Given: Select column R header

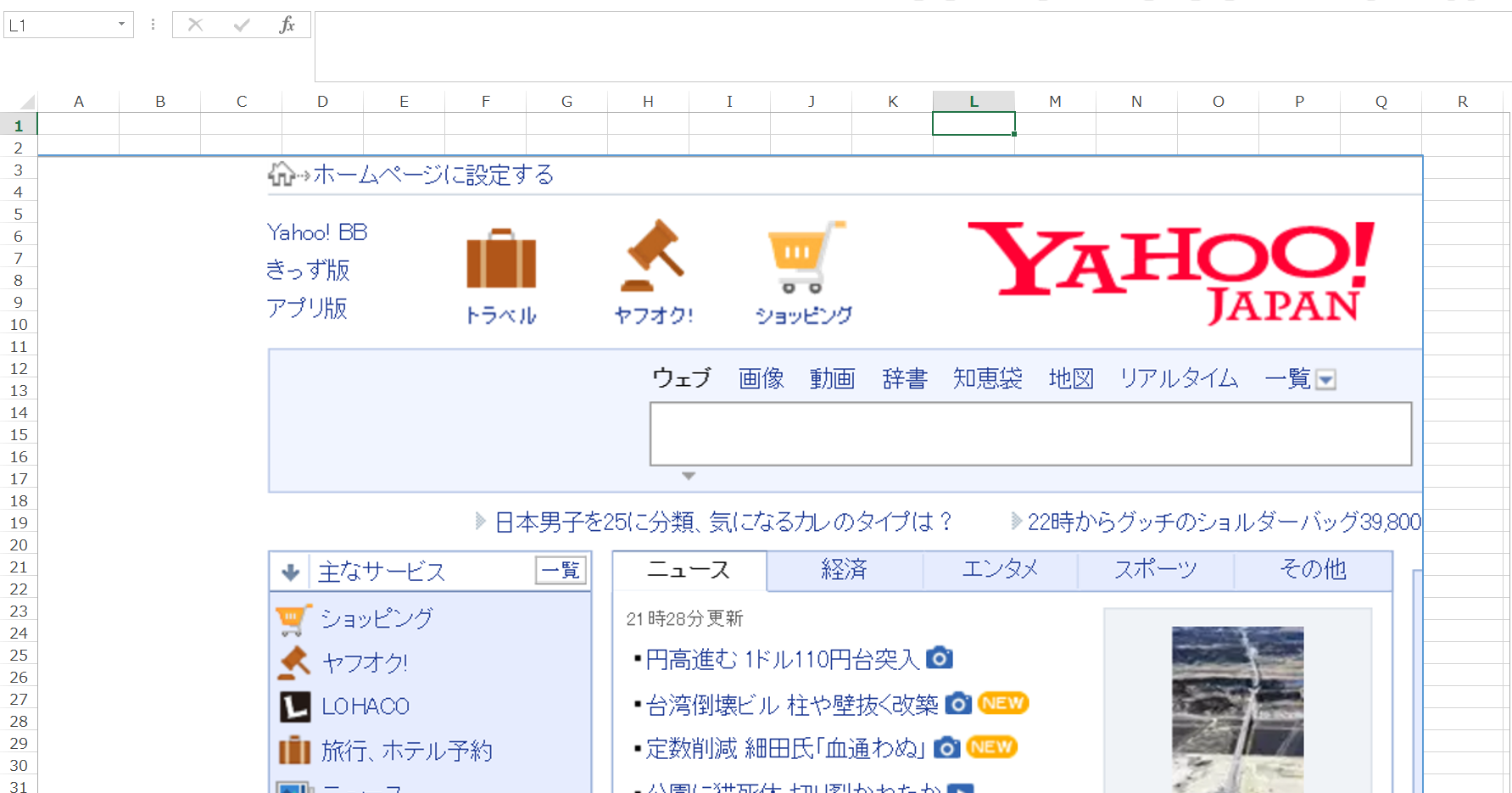Looking at the screenshot, I should point(1463,102).
